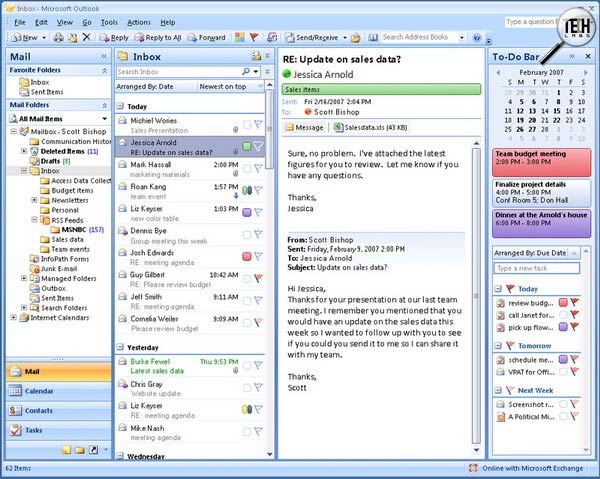Open the Edit menu
Image resolution: width=600 pixels, height=479 pixels.
coord(41,22)
